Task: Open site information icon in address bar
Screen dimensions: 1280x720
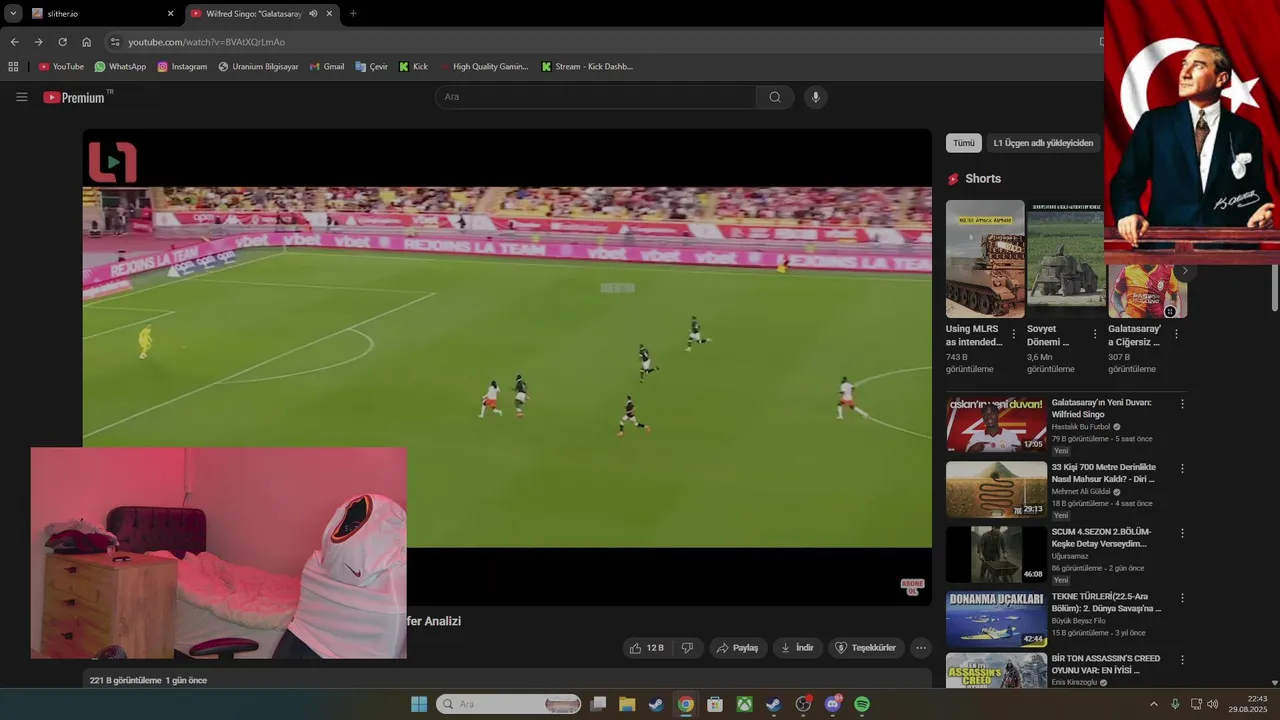Action: (115, 42)
